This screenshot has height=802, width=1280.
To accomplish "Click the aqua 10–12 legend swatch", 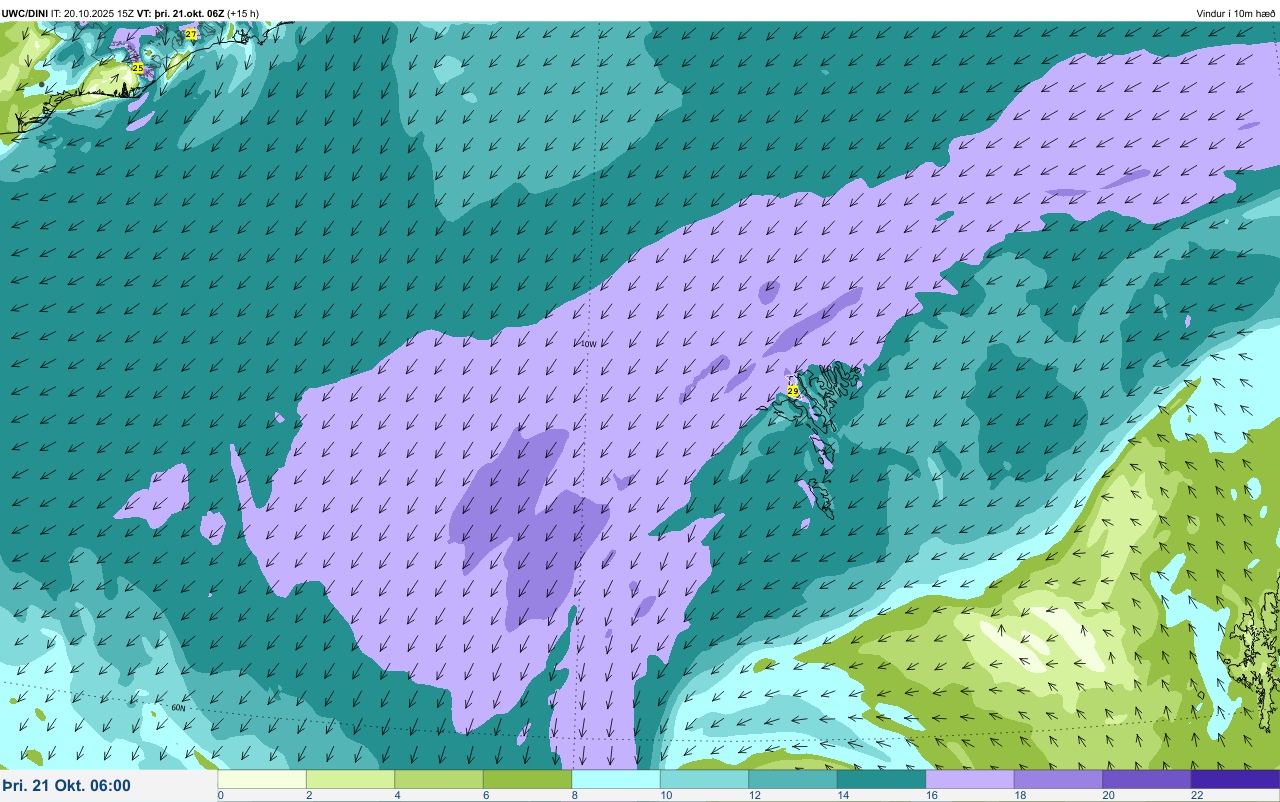I will click(x=704, y=779).
